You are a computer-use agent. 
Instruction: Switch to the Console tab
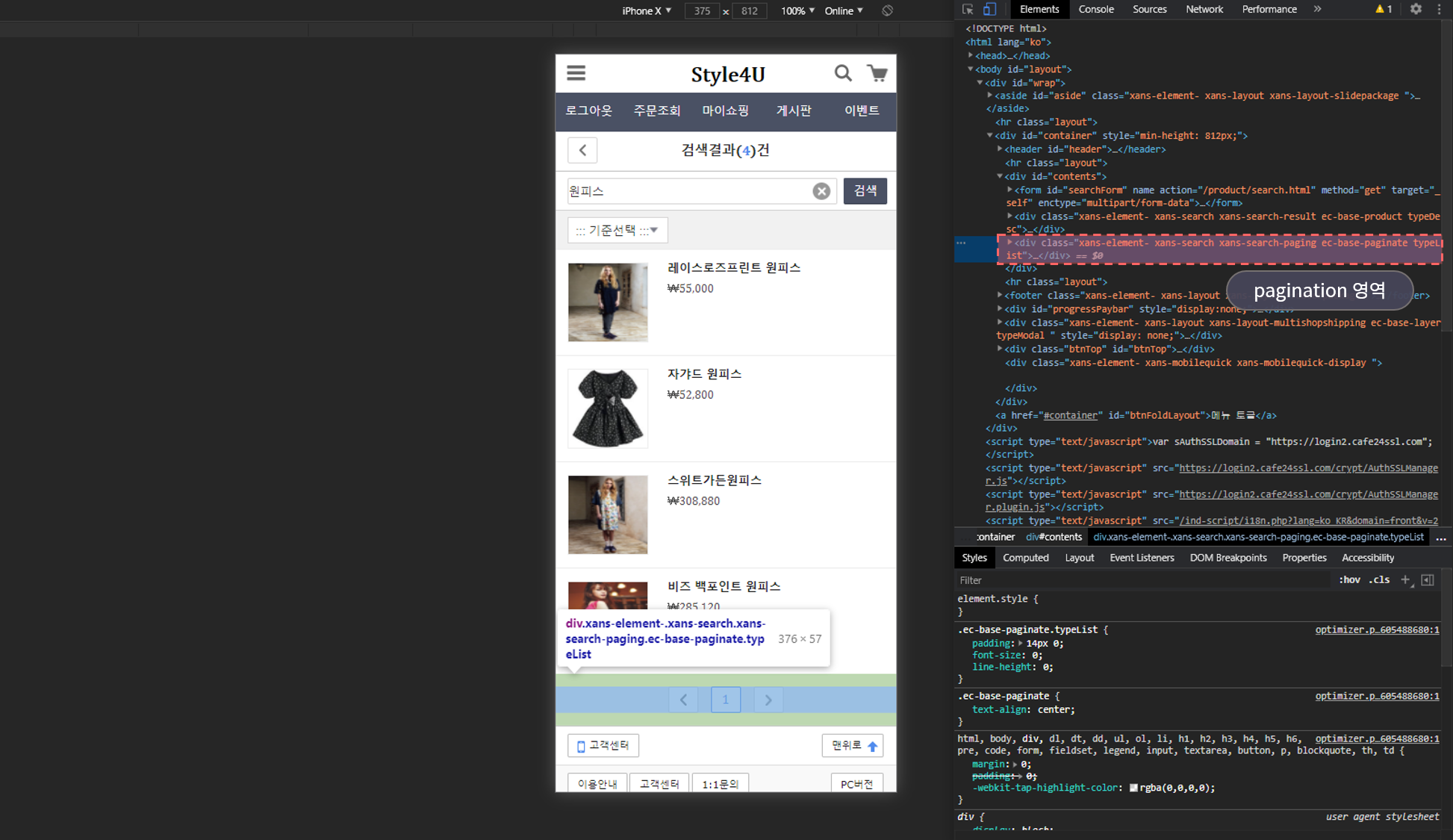(1095, 10)
